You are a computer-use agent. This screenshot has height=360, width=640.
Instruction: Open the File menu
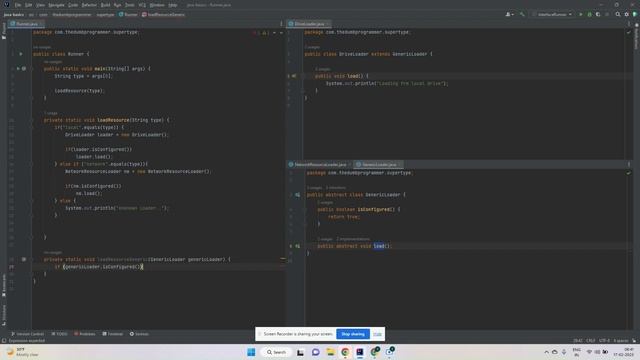tap(18, 5)
